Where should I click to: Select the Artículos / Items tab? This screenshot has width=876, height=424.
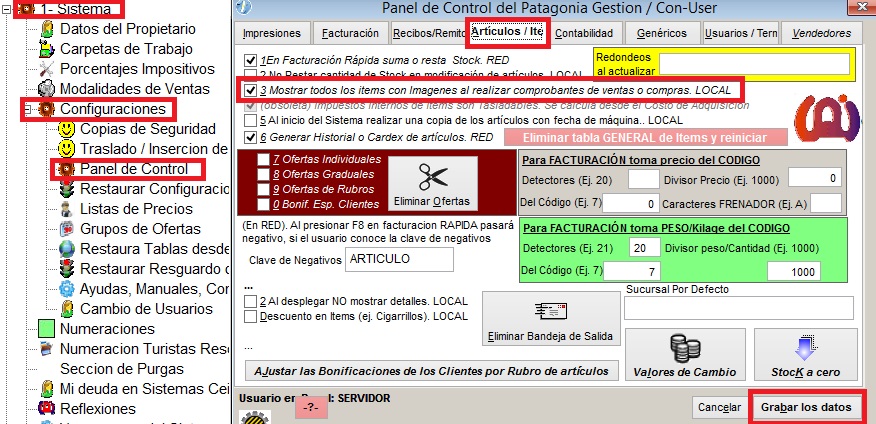pyautogui.click(x=507, y=31)
